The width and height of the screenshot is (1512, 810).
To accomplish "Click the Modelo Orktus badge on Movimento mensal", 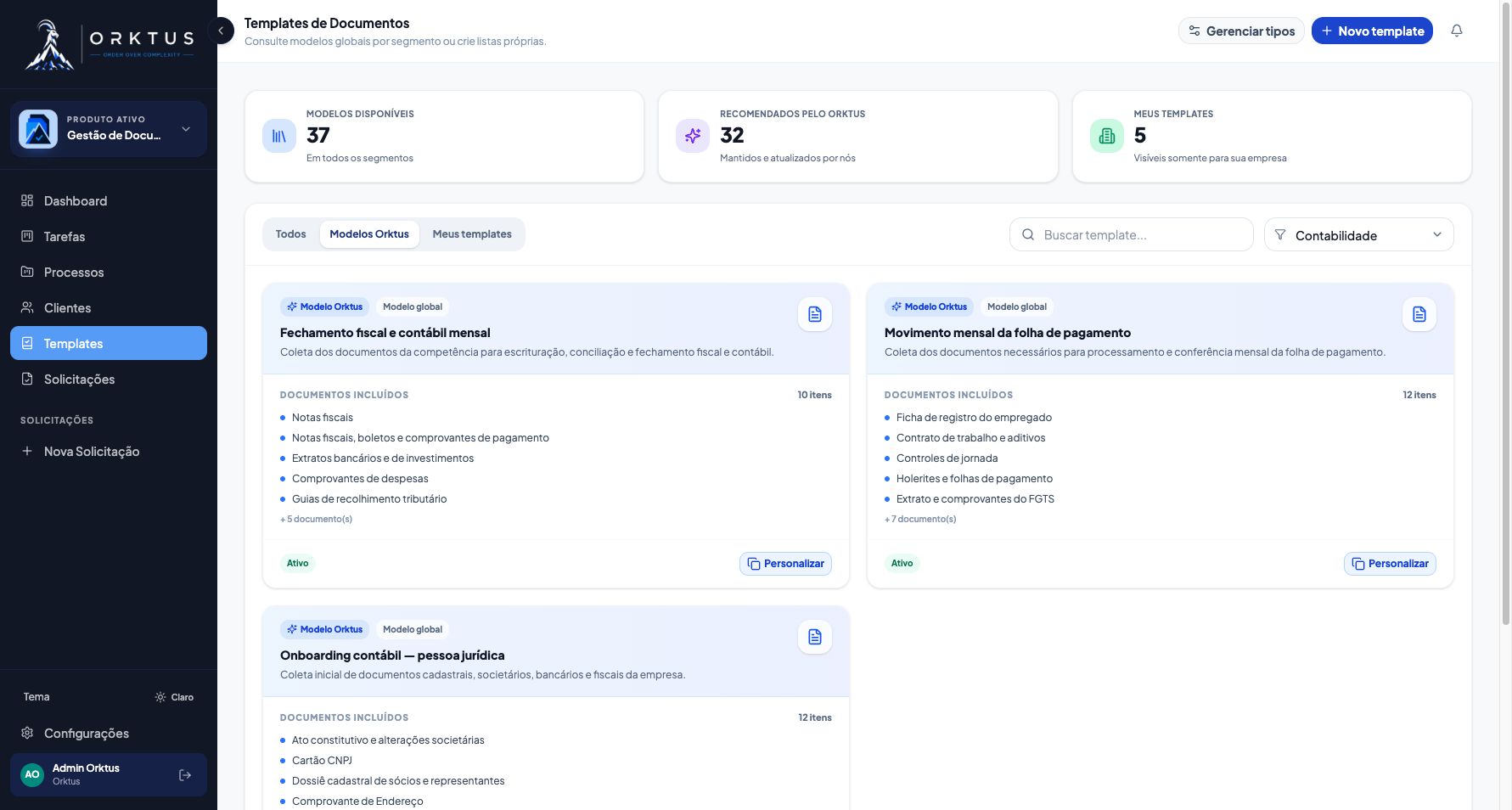I will click(929, 307).
